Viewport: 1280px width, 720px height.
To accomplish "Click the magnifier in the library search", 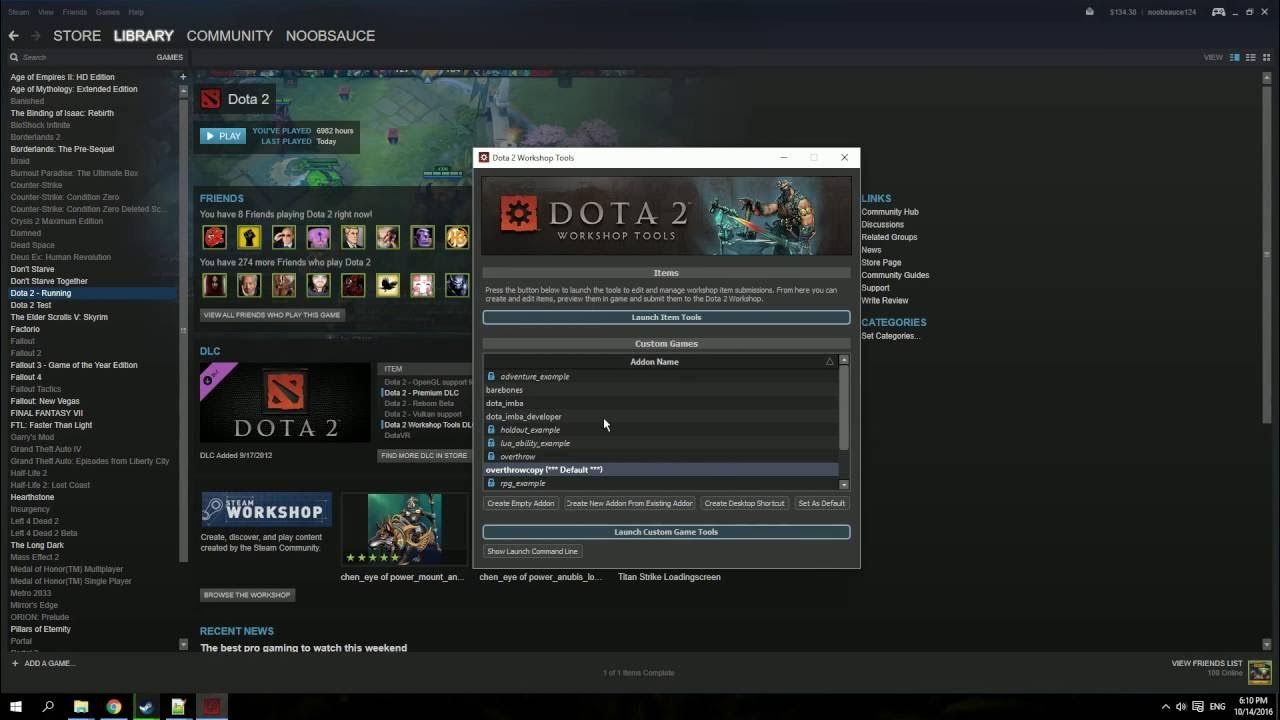I will pos(14,57).
